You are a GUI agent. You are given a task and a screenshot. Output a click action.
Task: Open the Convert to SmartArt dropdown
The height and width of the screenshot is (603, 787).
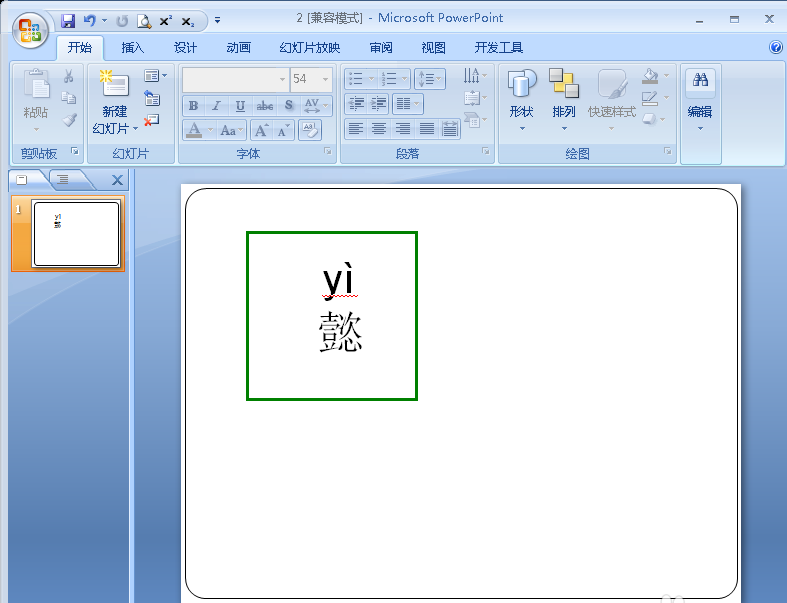474,120
